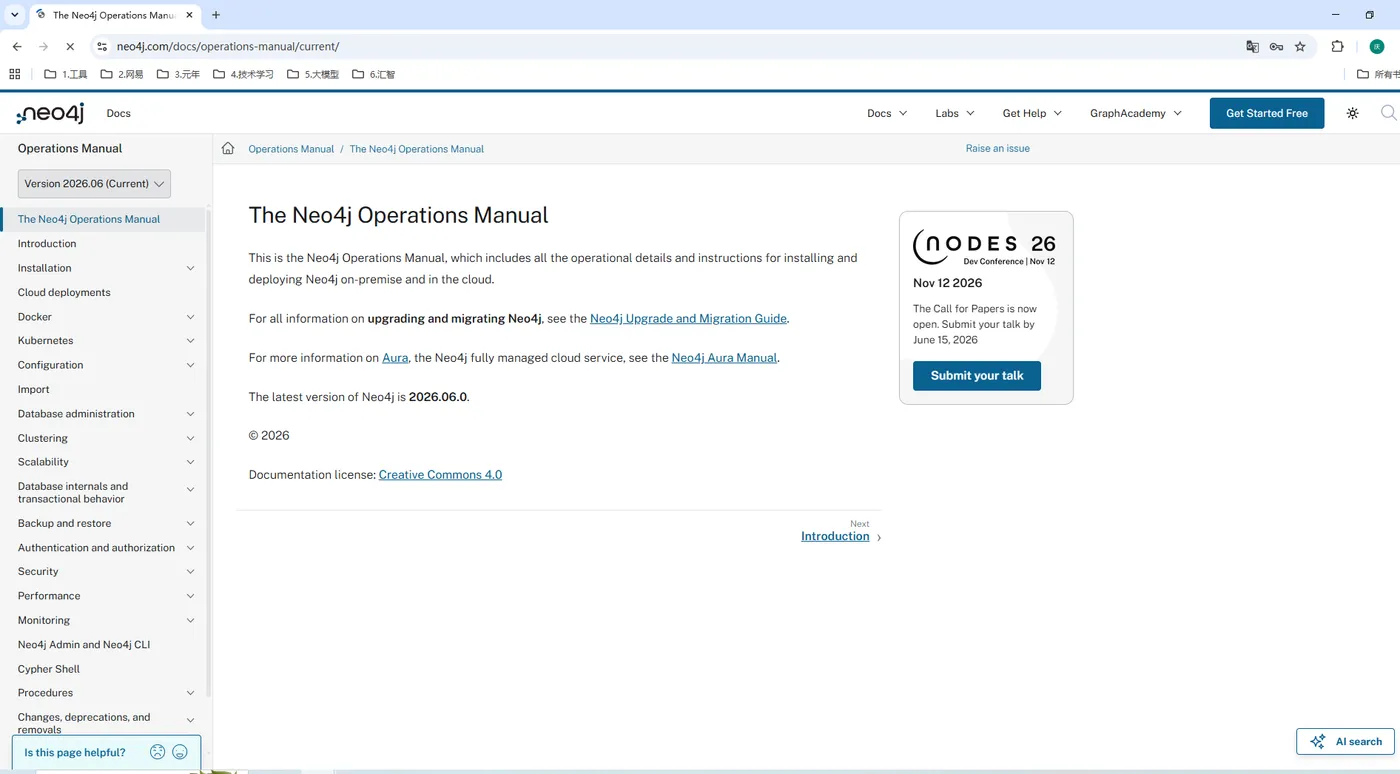Select Introduction in the sidebar
The height and width of the screenshot is (774, 1400).
click(x=47, y=244)
